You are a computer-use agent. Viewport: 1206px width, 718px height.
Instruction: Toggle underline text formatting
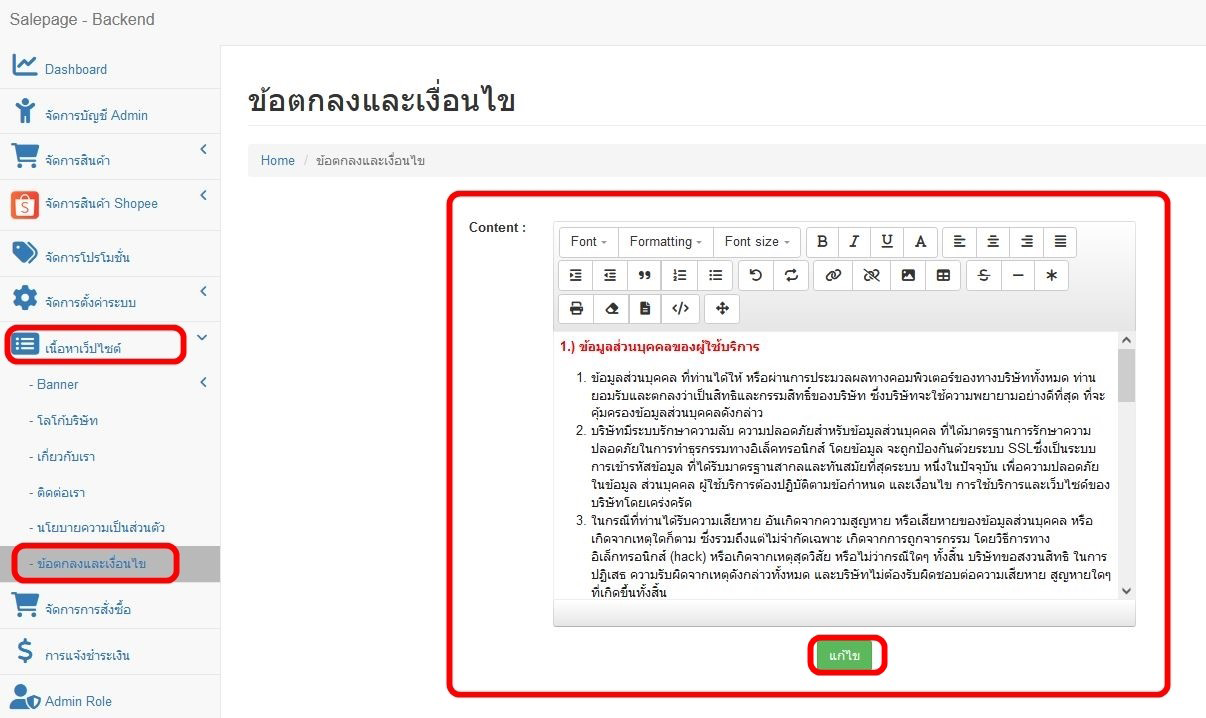coord(887,242)
